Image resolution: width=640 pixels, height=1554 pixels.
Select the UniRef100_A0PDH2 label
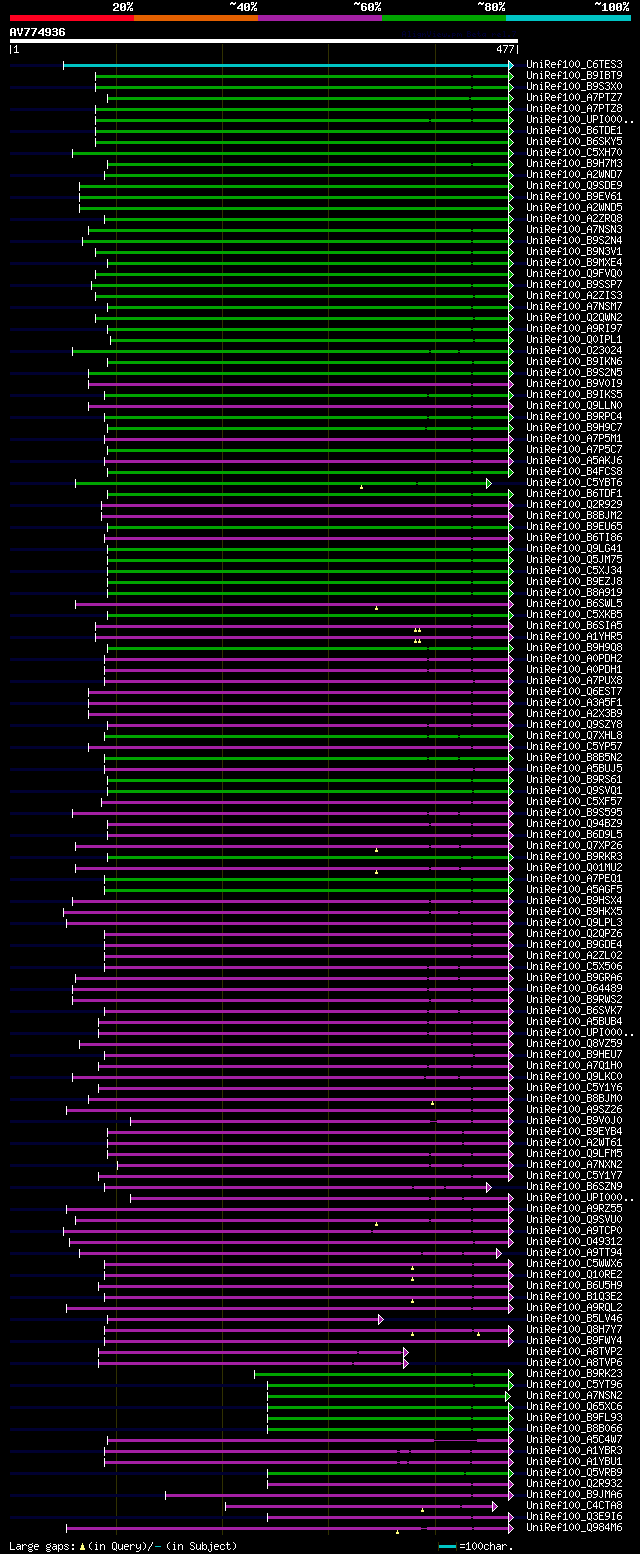[x=573, y=659]
